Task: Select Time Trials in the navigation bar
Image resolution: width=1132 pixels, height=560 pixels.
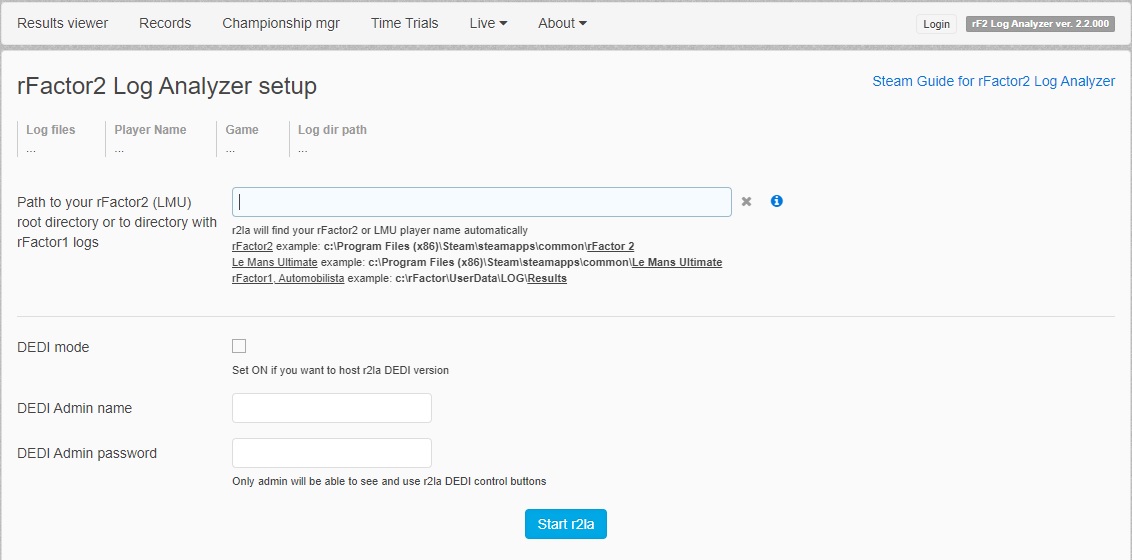Action: click(404, 23)
